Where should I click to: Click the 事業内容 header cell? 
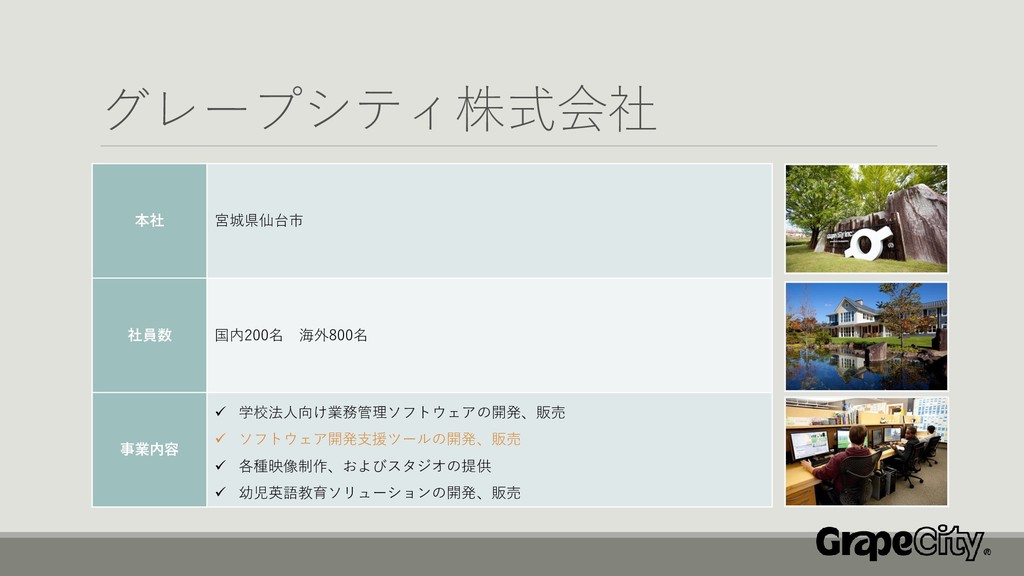pyautogui.click(x=150, y=449)
